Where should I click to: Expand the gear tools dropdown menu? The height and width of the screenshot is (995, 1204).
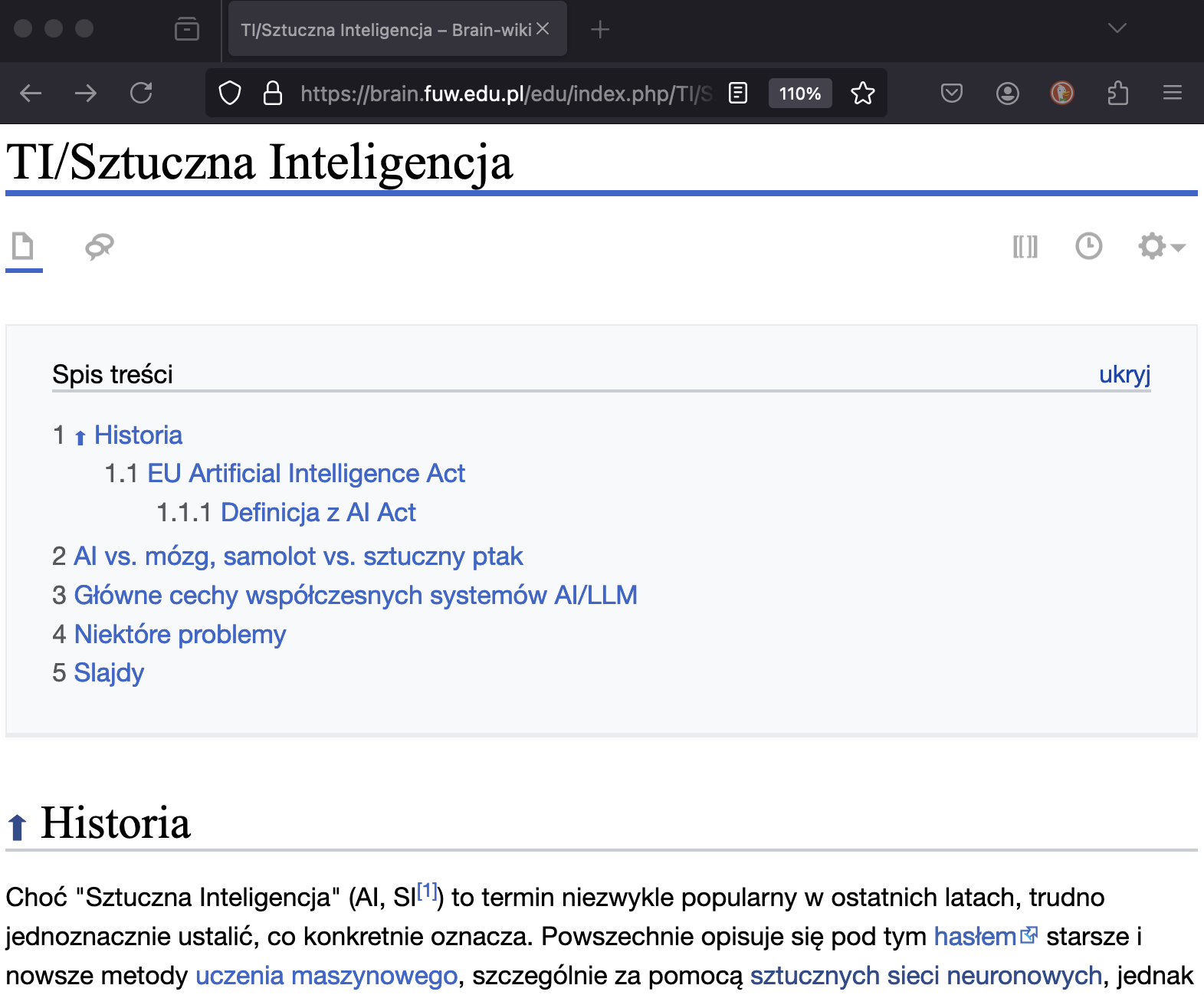(x=1161, y=247)
